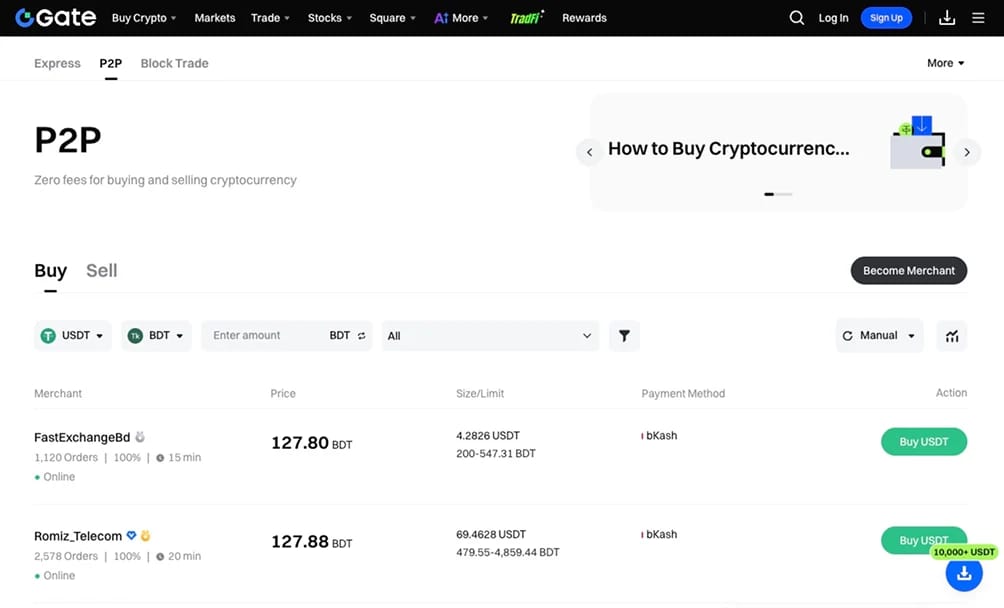Switch to the Sell tab
This screenshot has height=608, width=1004.
pos(101,271)
